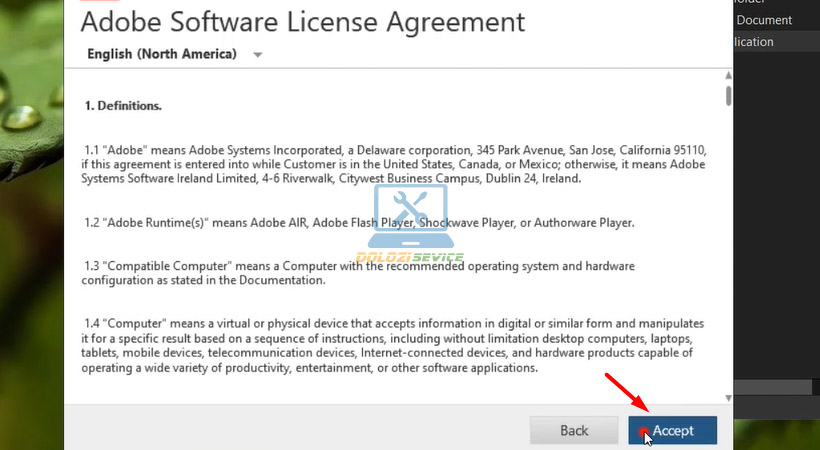This screenshot has height=450, width=820.
Task: Click the 1.4 "Computer" definition paragraph
Action: point(395,346)
